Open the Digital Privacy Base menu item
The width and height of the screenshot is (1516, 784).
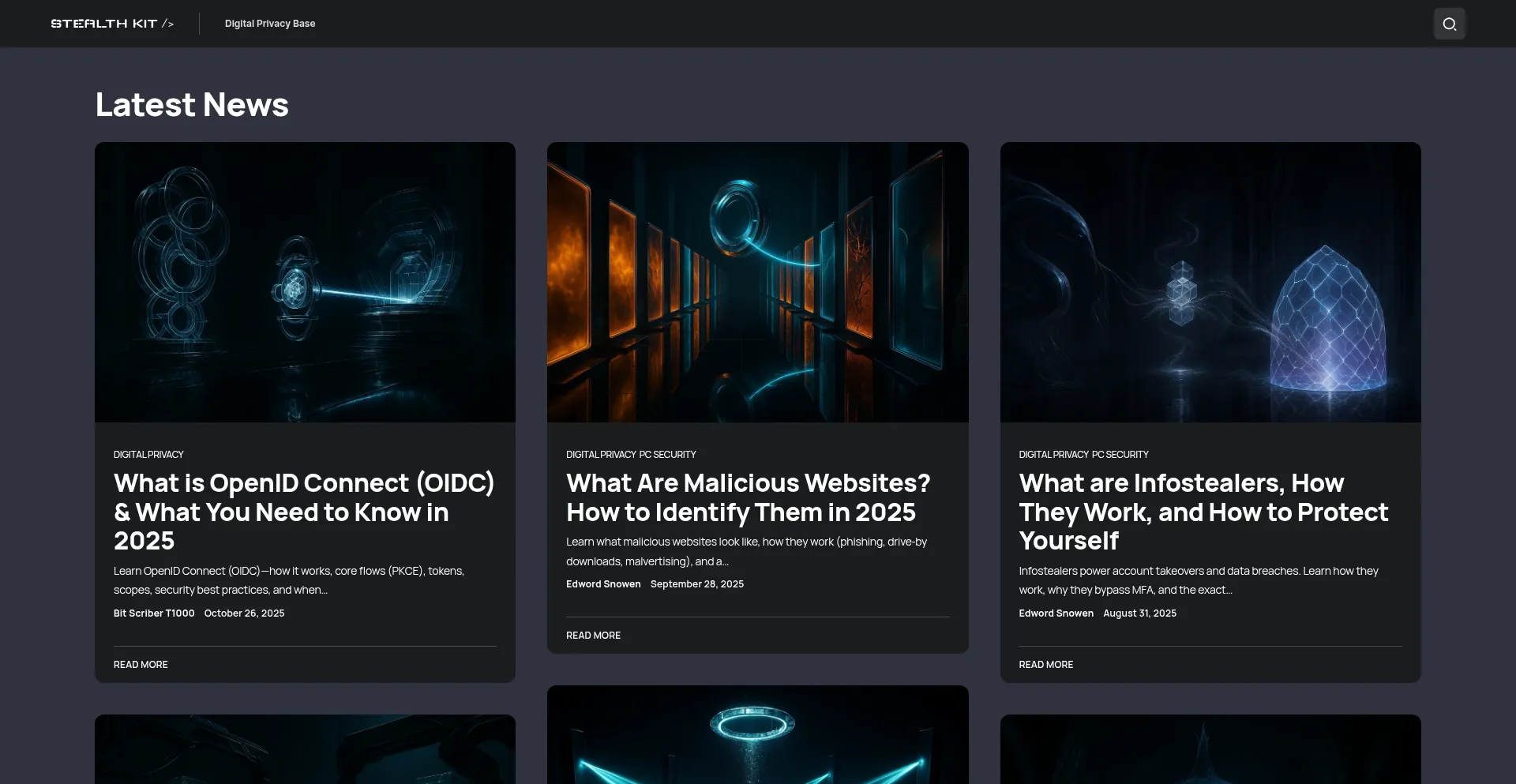[x=269, y=24]
